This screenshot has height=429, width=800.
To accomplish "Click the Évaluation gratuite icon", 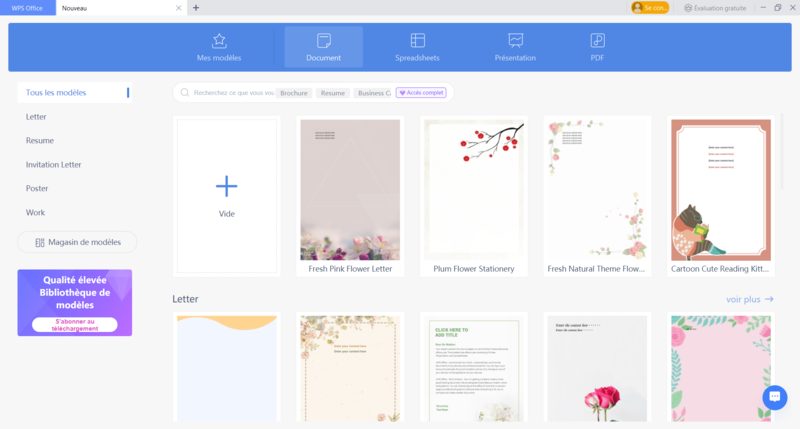I will click(x=688, y=8).
